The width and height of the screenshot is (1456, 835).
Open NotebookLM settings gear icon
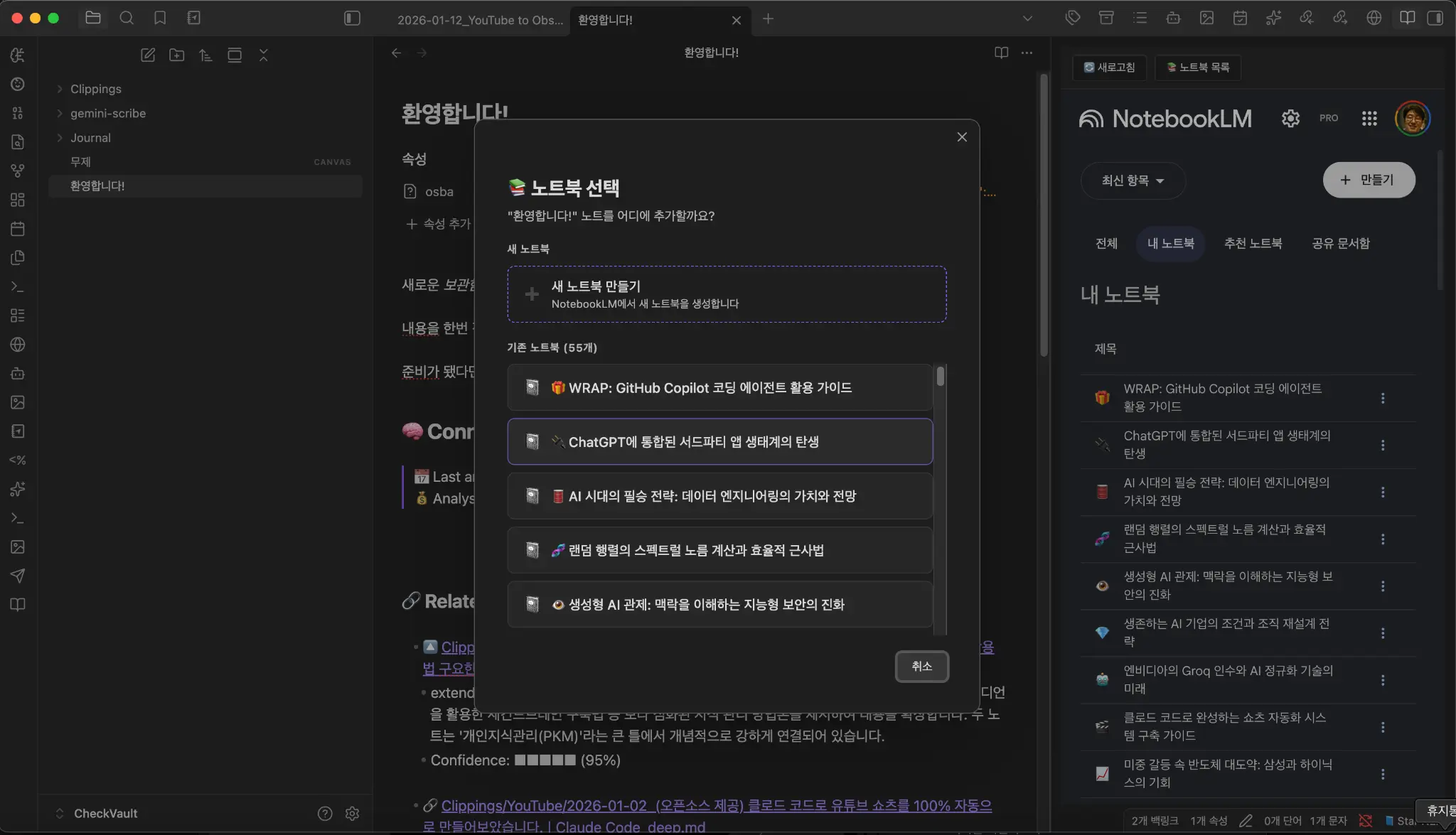click(x=1290, y=118)
